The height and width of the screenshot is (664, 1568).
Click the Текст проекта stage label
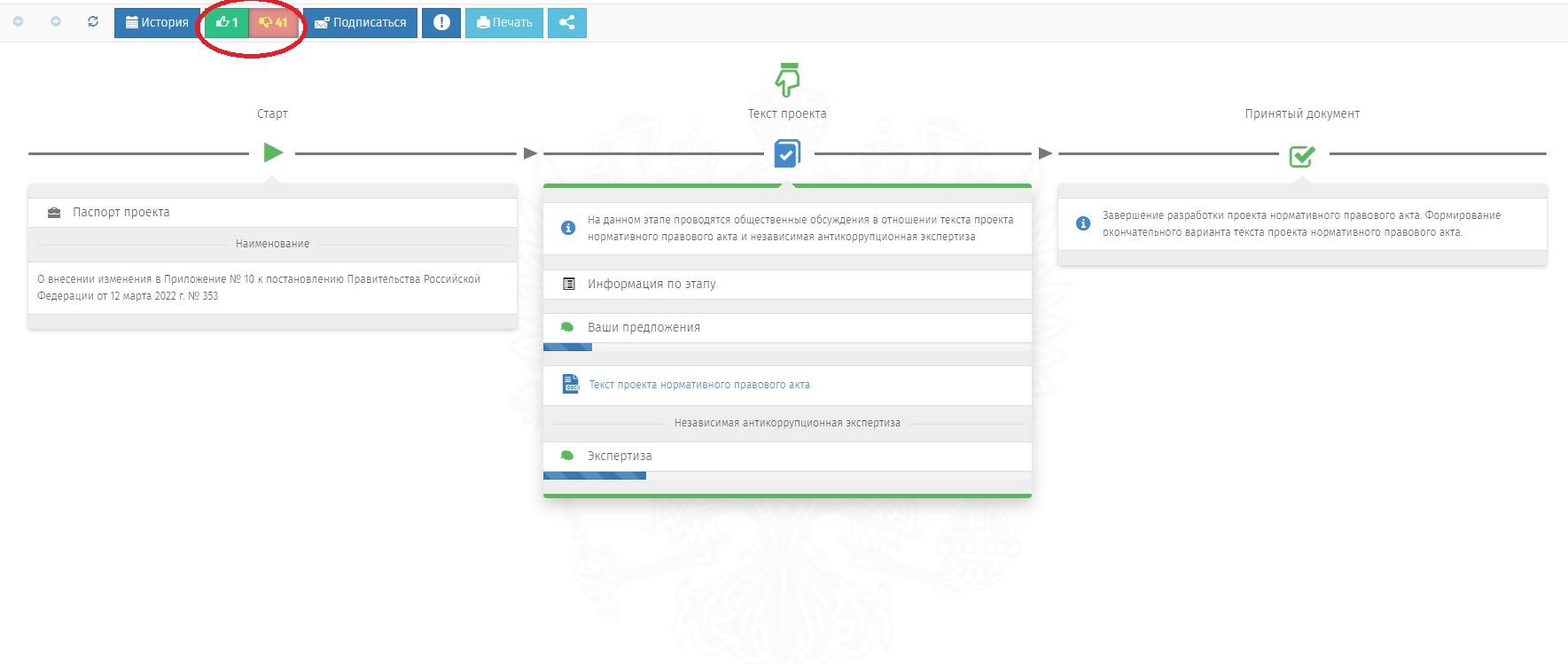pyautogui.click(x=787, y=113)
